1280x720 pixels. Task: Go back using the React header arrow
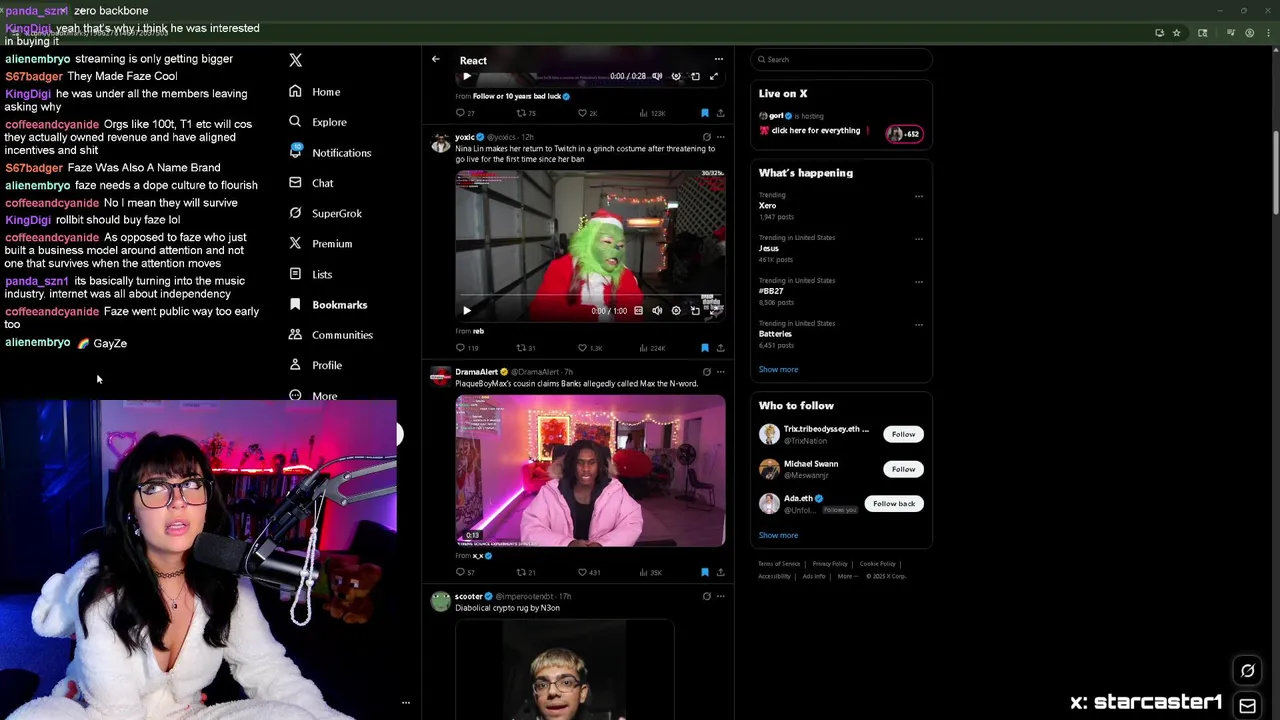point(436,60)
